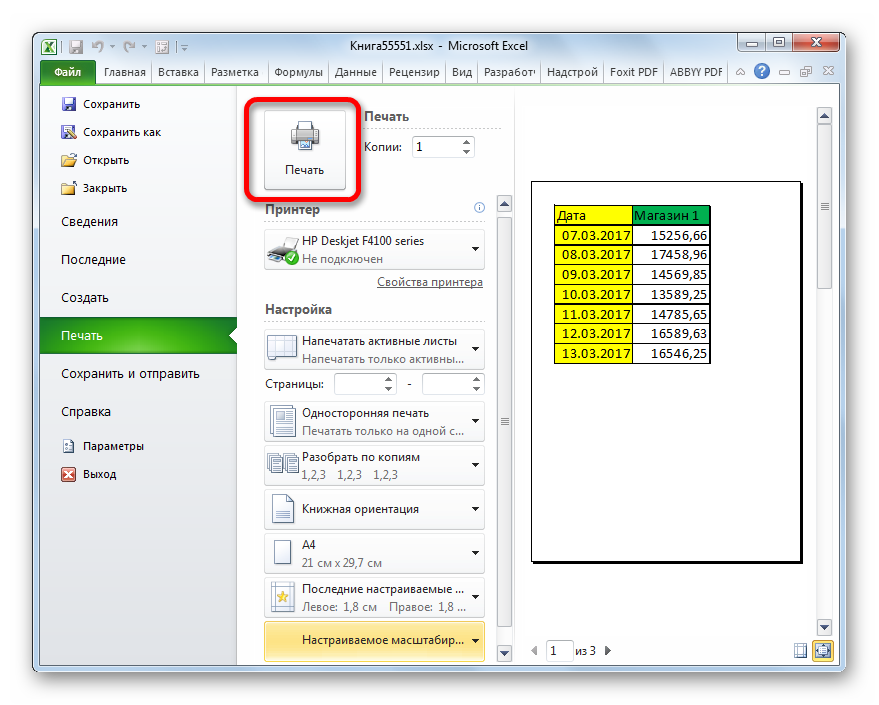Switch to the Файл ribbon tab

tap(68, 72)
